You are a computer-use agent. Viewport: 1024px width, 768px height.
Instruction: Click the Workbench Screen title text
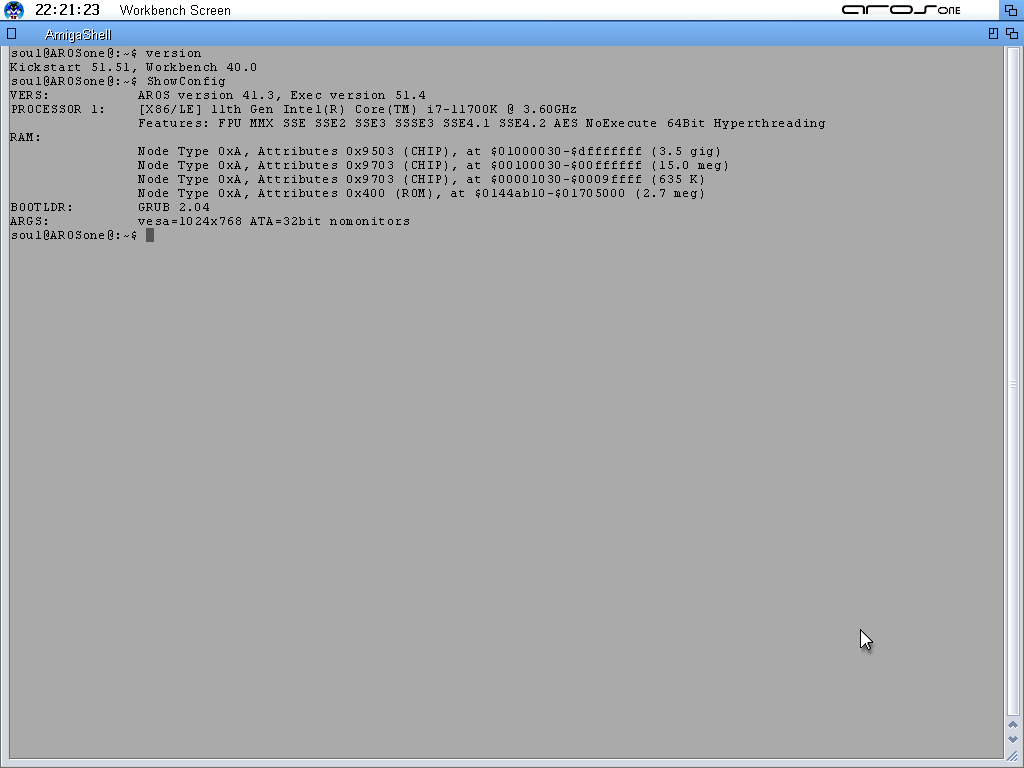click(x=175, y=10)
